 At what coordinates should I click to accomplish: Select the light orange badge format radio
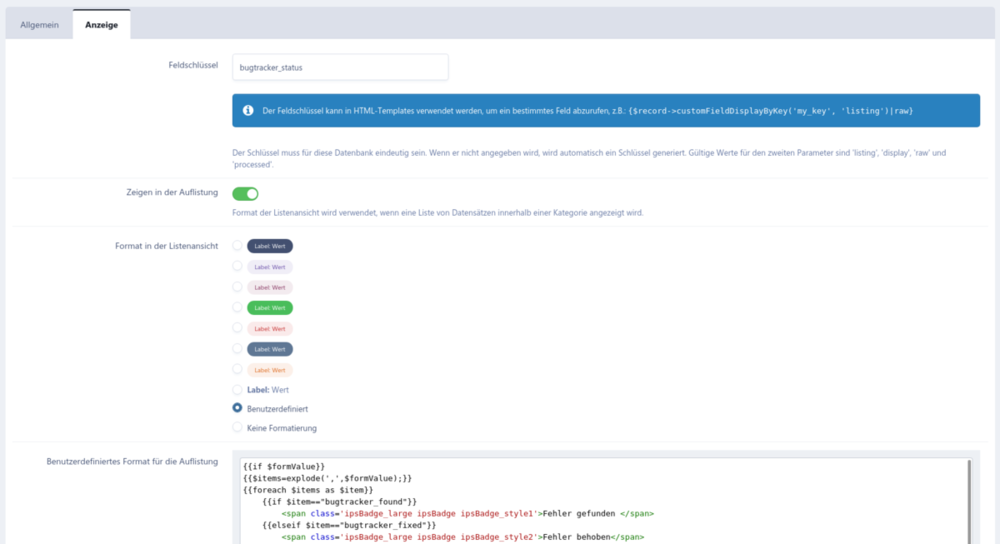pyautogui.click(x=237, y=369)
